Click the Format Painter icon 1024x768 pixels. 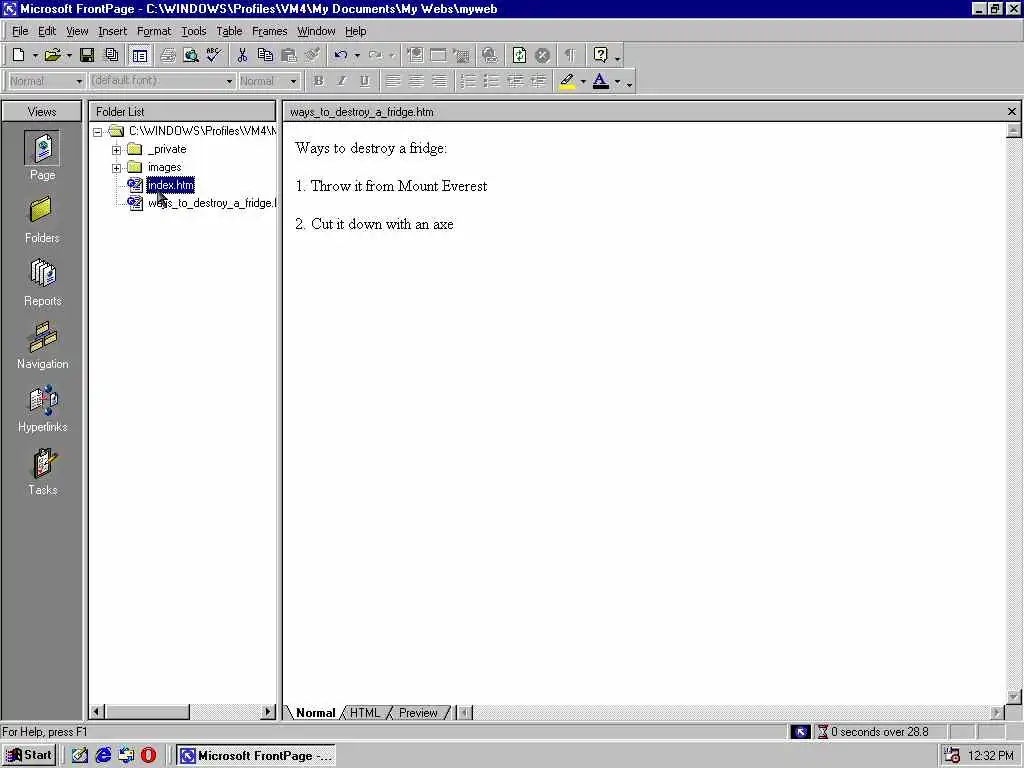pyautogui.click(x=312, y=56)
